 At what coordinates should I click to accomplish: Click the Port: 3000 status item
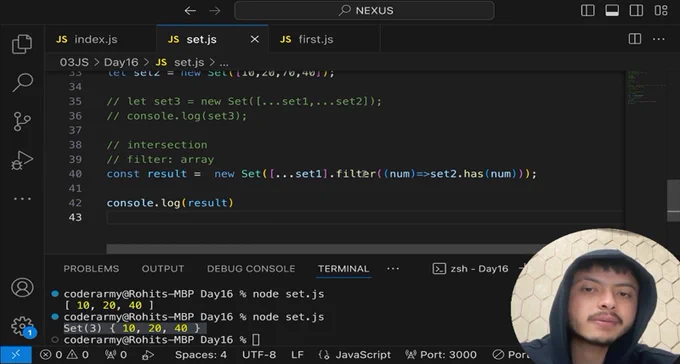(441, 355)
